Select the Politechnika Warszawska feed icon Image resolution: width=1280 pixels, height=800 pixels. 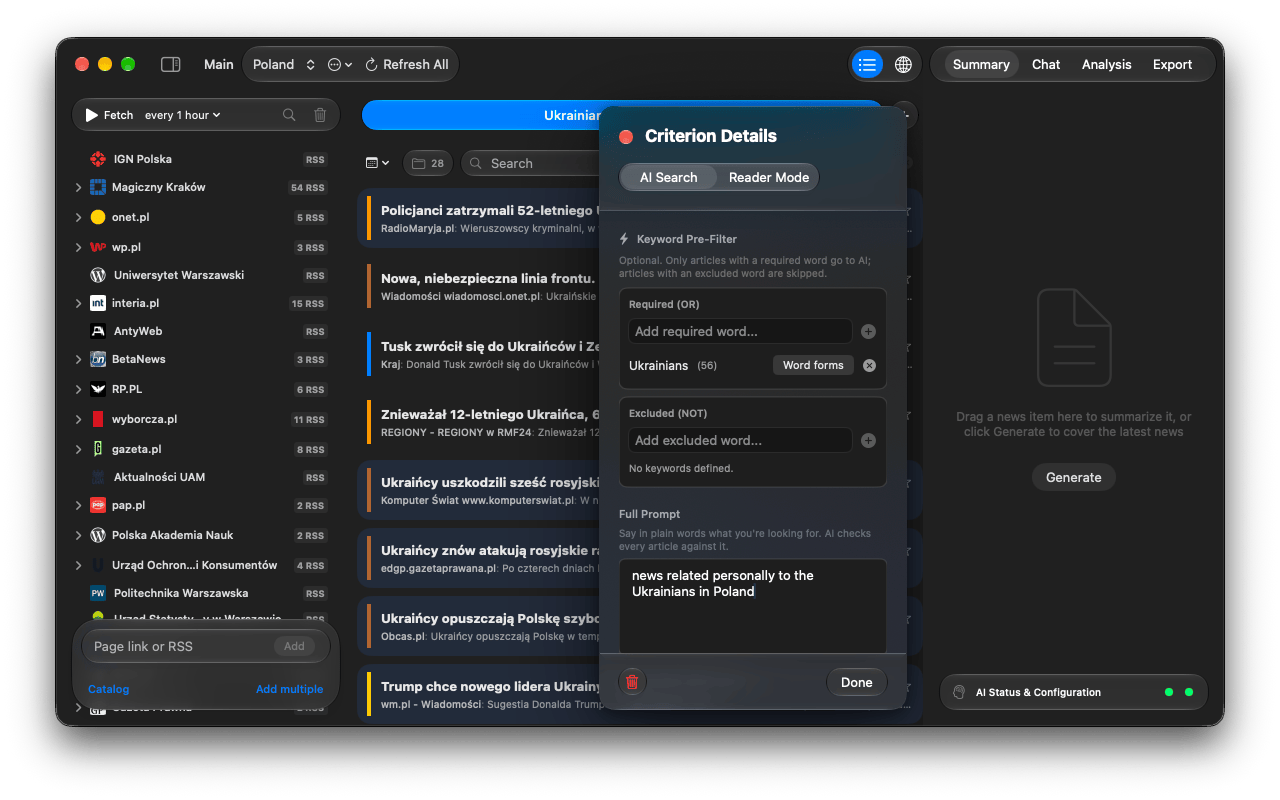click(98, 593)
